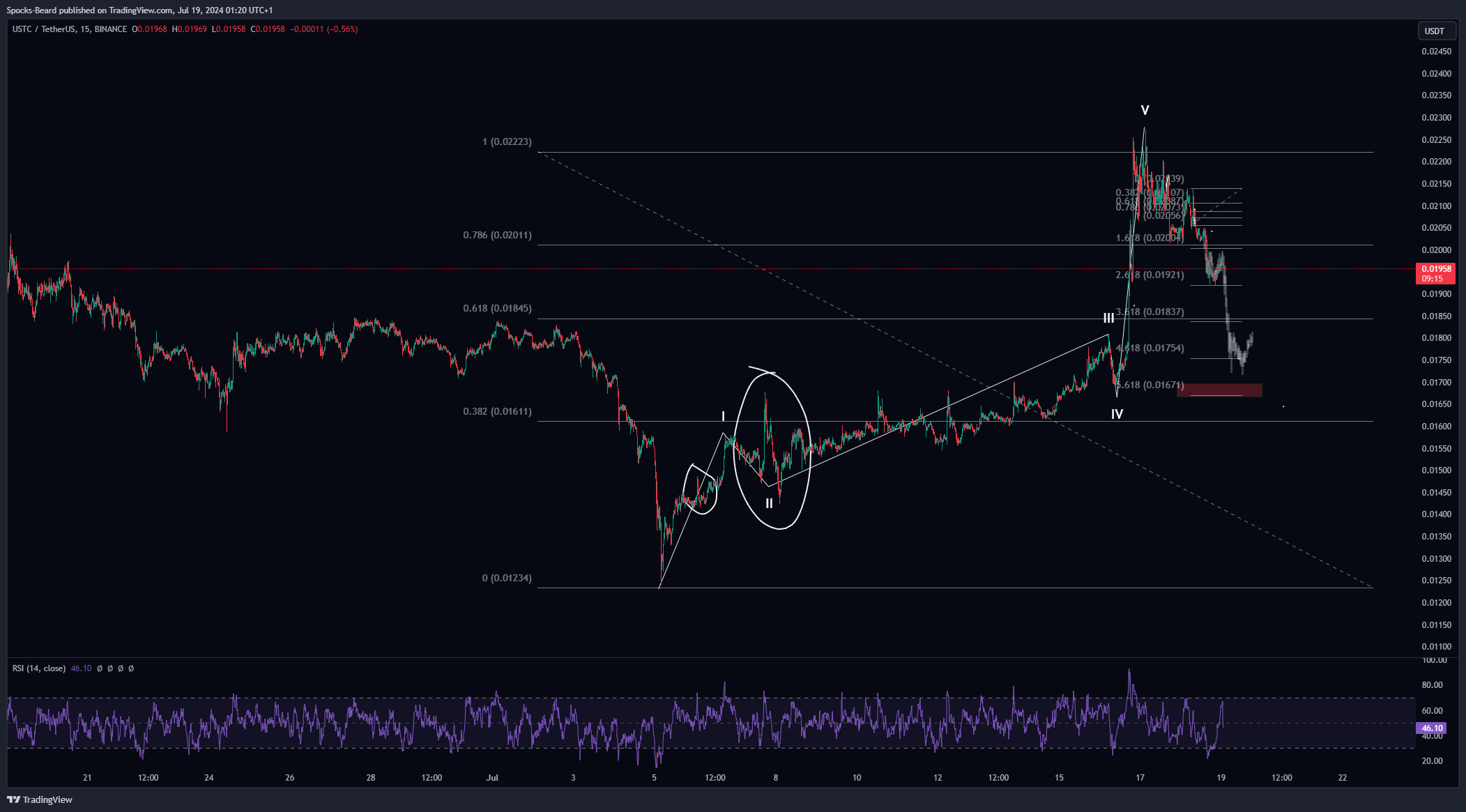This screenshot has width=1466, height=812.
Task: Click the 5.618 (0.01671) extension label
Action: click(x=1150, y=385)
